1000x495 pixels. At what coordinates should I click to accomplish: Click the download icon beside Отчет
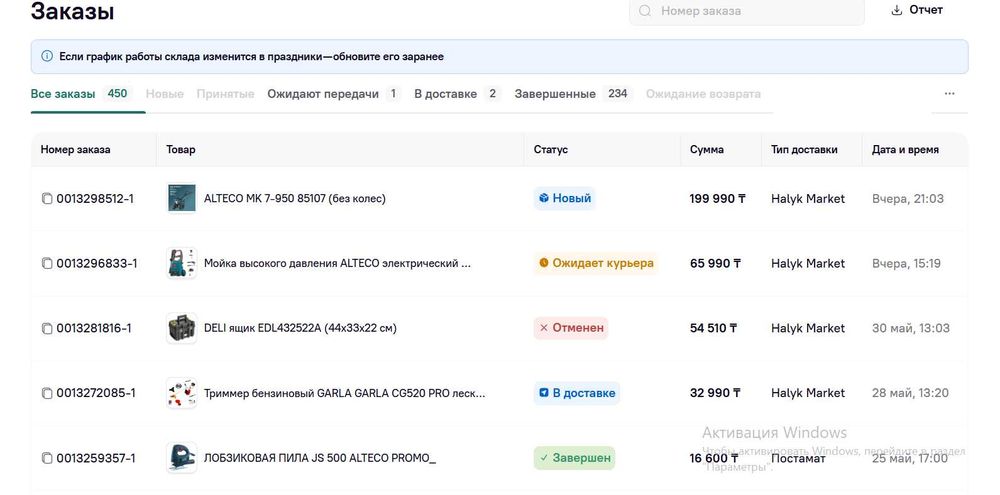coord(897,10)
